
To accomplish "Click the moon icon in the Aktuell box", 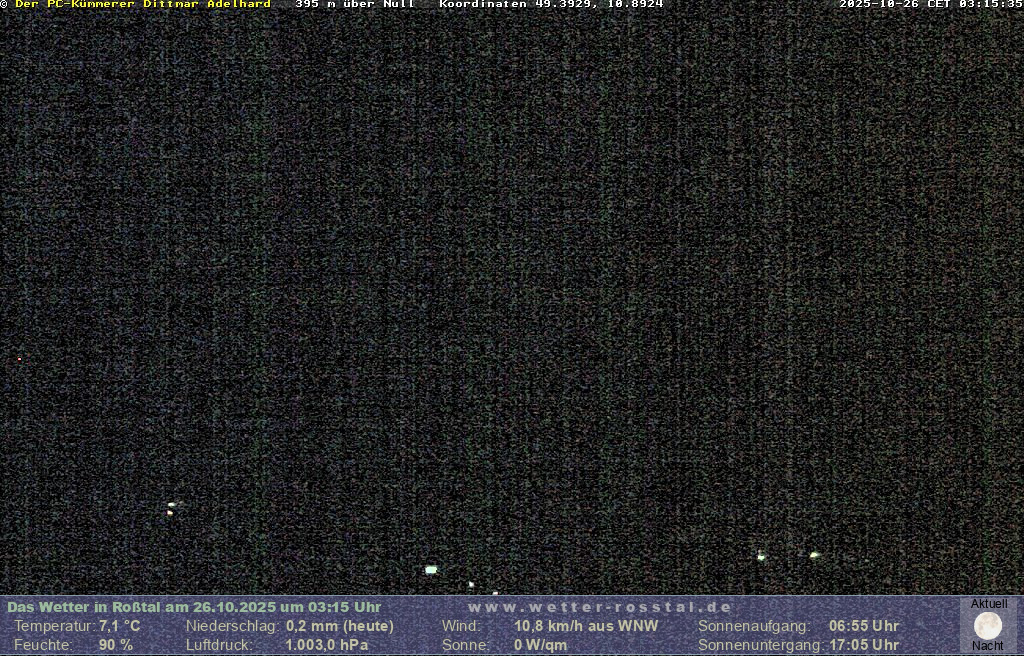I will pos(988,626).
